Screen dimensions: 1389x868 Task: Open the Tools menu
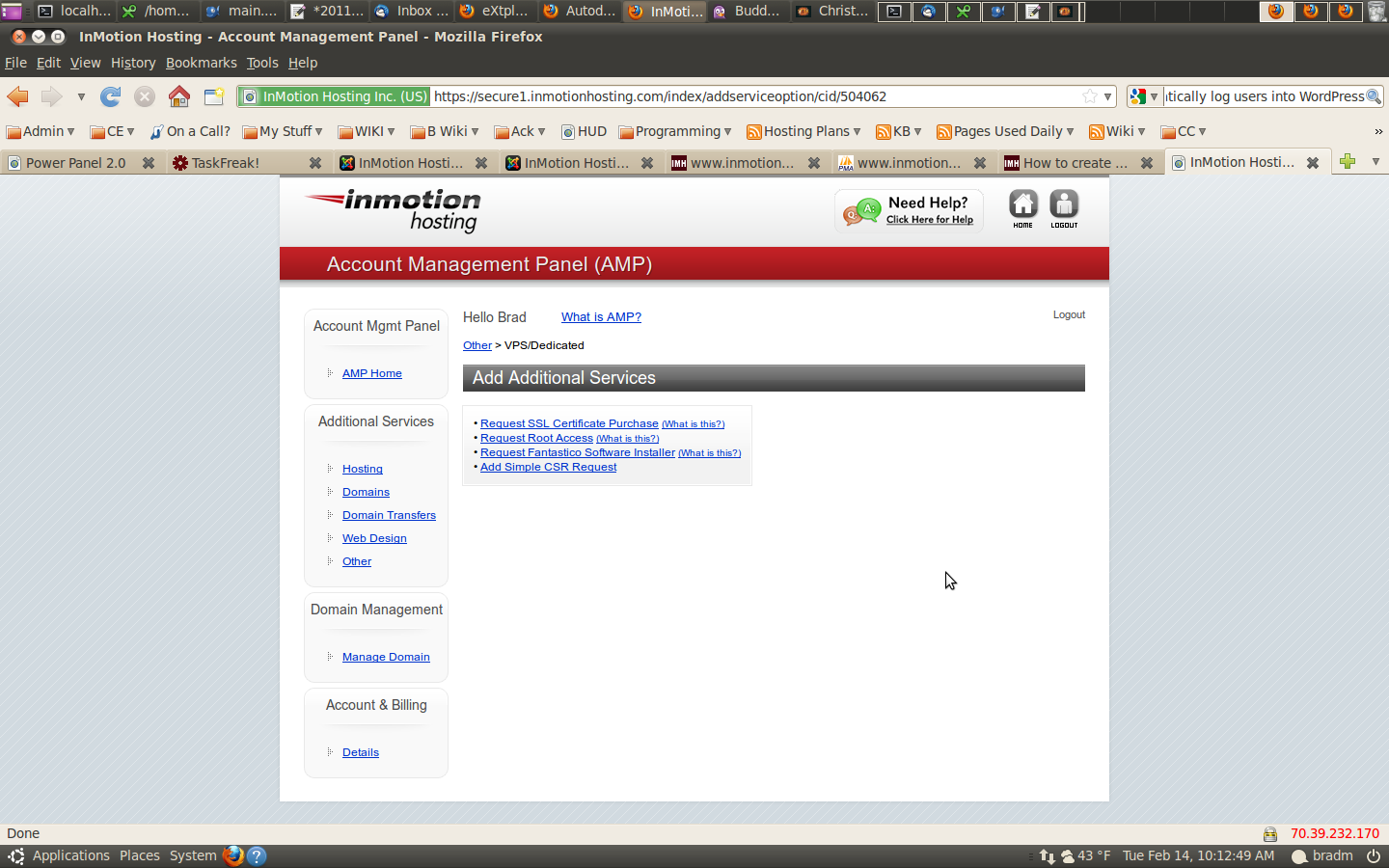(x=262, y=63)
